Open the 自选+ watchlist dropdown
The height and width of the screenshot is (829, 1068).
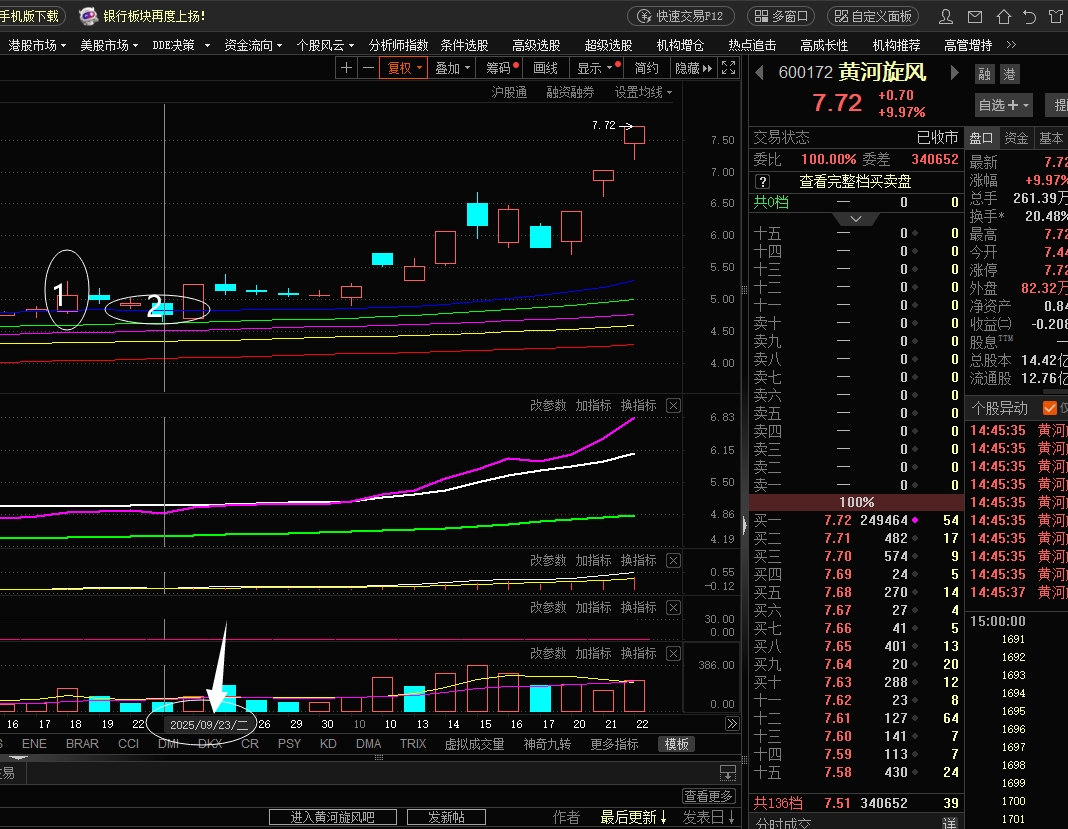pyautogui.click(x=1004, y=105)
